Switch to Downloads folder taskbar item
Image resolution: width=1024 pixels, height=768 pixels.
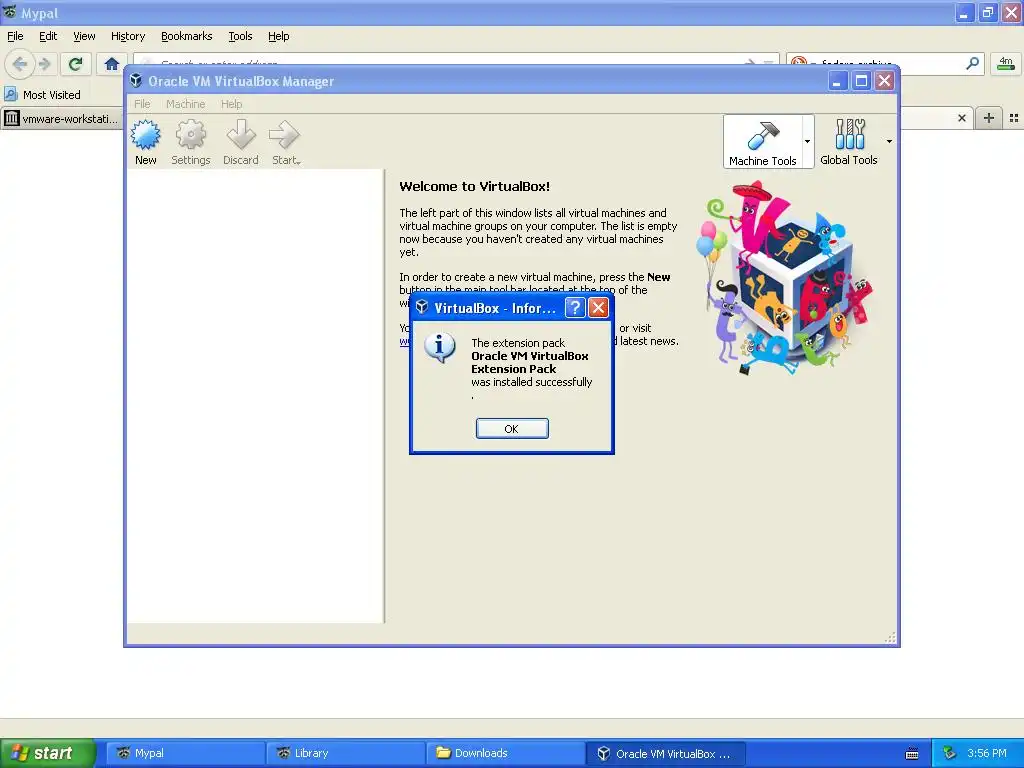[x=506, y=753]
